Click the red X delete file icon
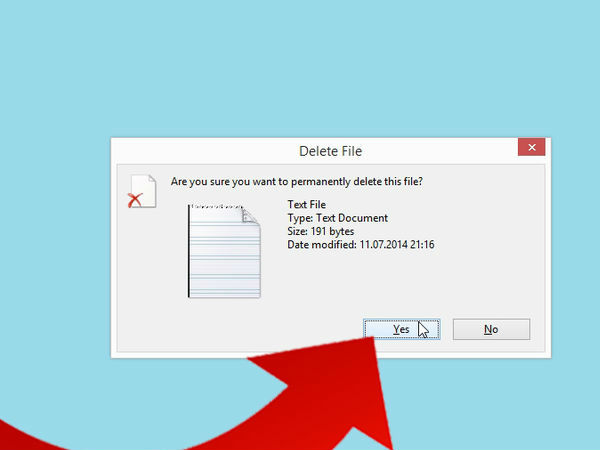The width and height of the screenshot is (600, 450). click(x=134, y=200)
